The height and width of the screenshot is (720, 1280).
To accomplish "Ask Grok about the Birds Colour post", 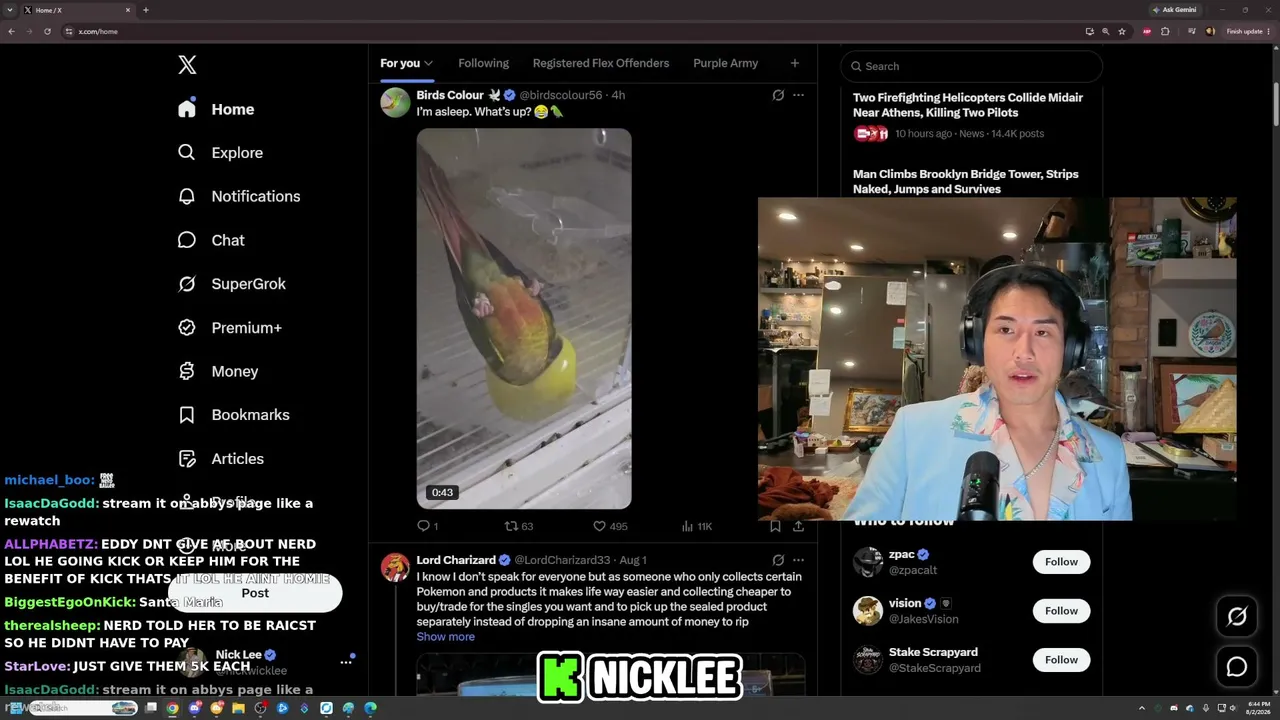I will pyautogui.click(x=778, y=95).
